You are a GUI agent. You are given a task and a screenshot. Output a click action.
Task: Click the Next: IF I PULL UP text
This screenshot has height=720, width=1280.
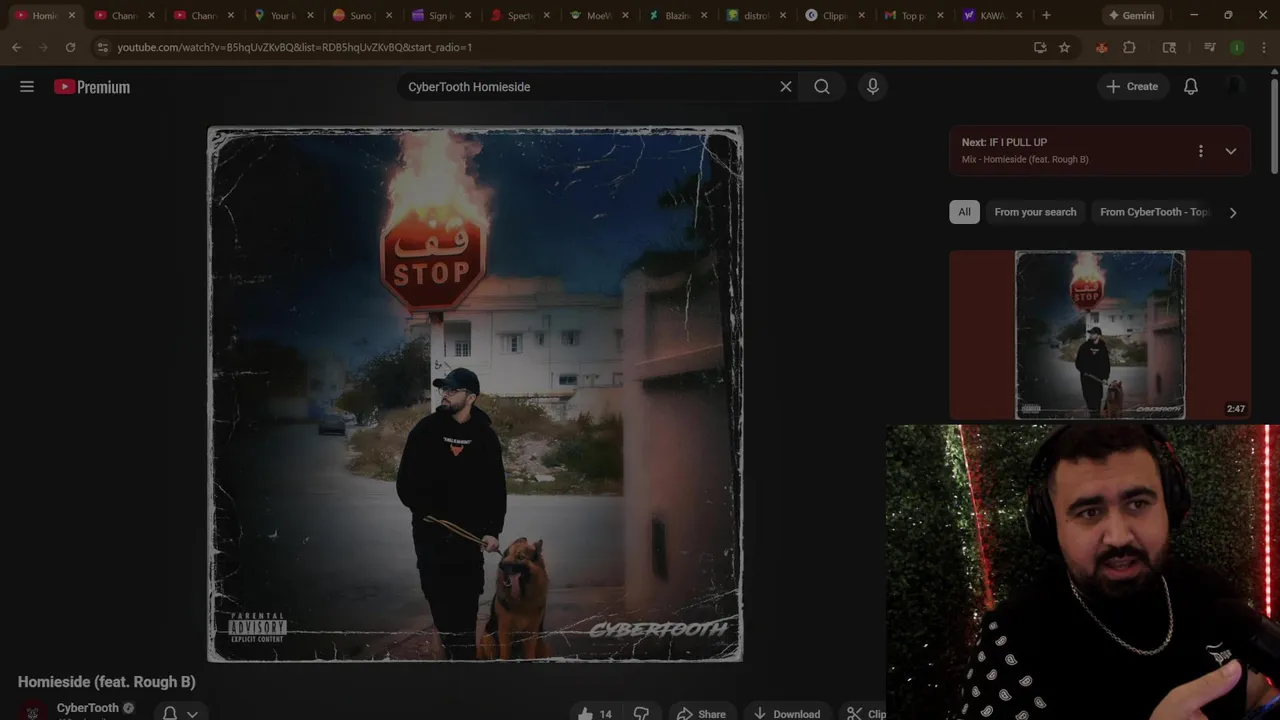(1004, 142)
